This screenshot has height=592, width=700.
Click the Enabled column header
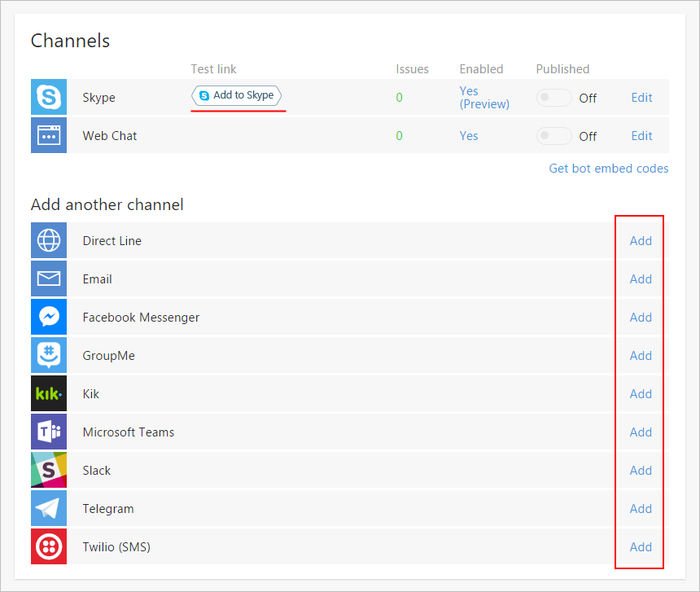coord(481,69)
